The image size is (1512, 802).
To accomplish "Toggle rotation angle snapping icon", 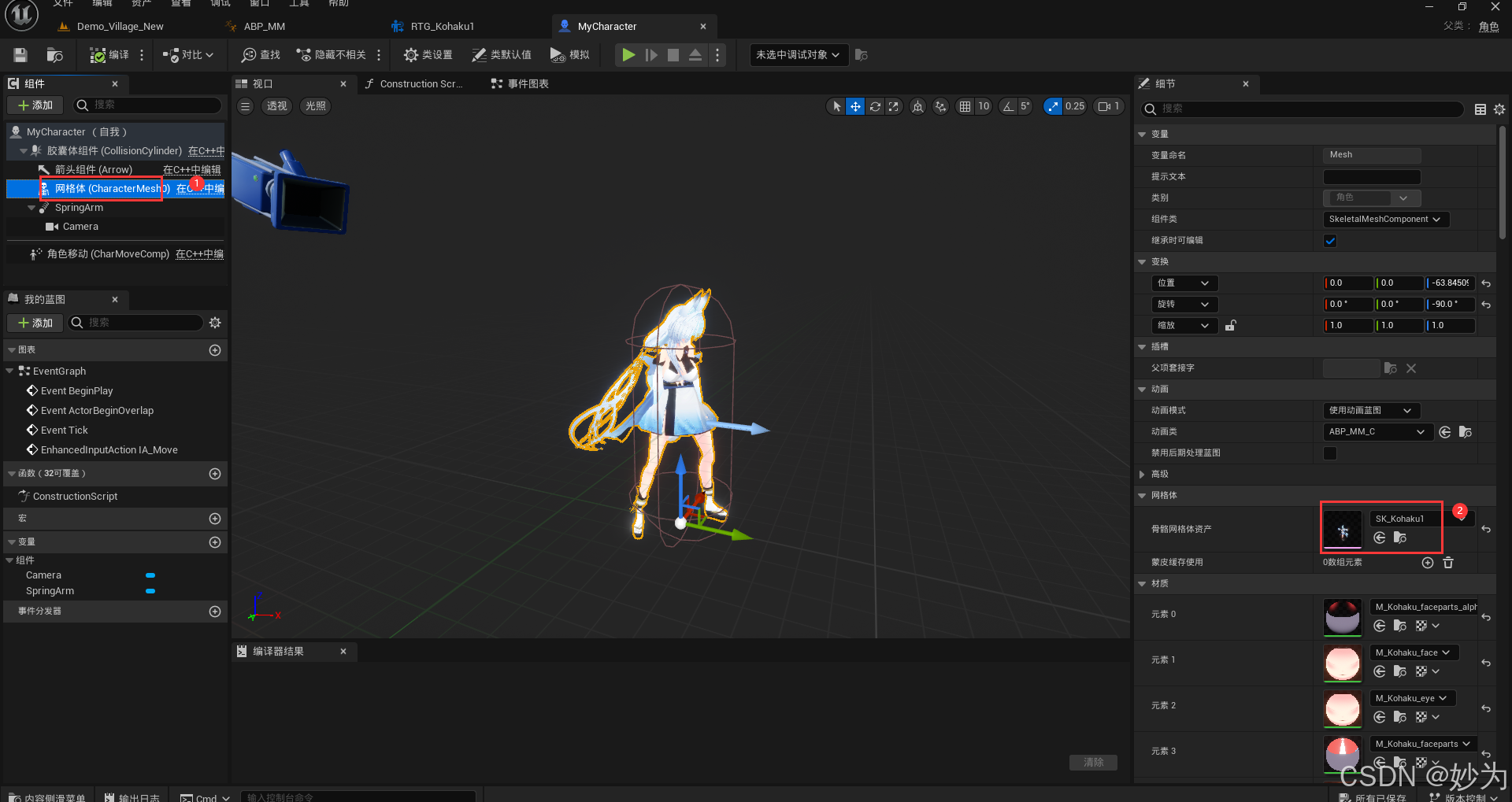I will pos(1008,106).
